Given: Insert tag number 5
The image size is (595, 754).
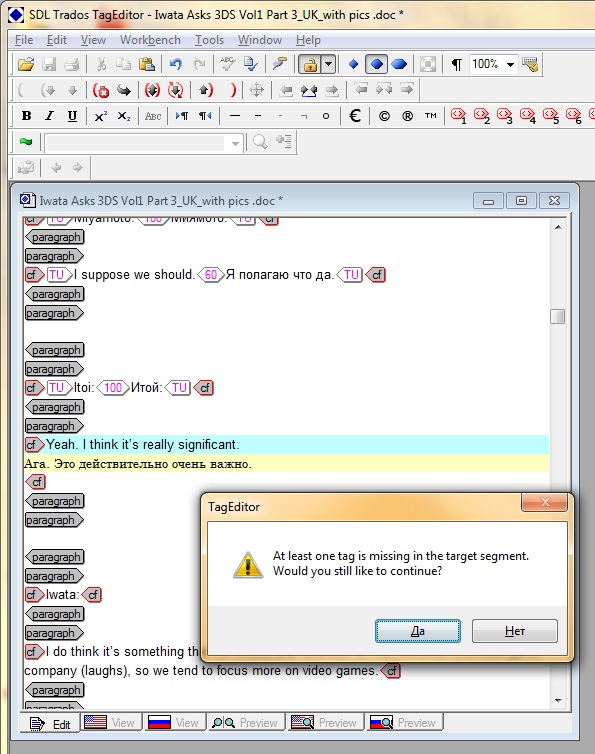Looking at the screenshot, I should (551, 116).
